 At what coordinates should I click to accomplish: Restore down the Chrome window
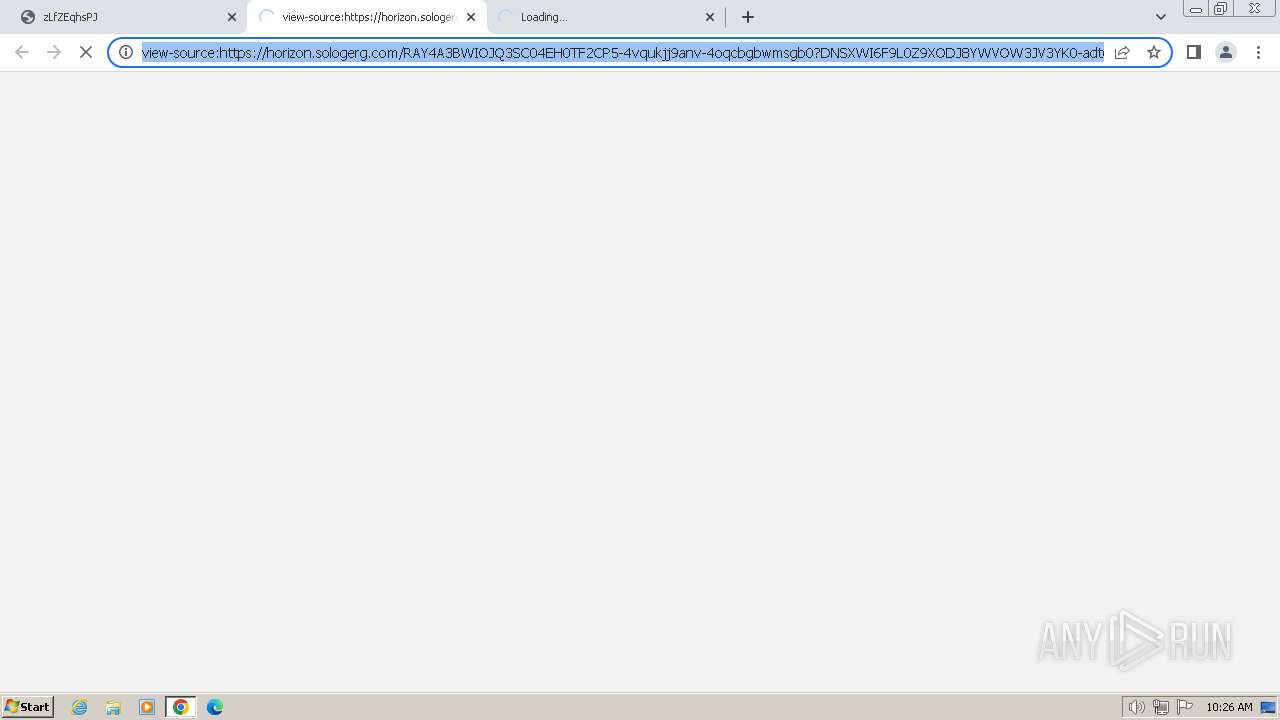[1221, 9]
